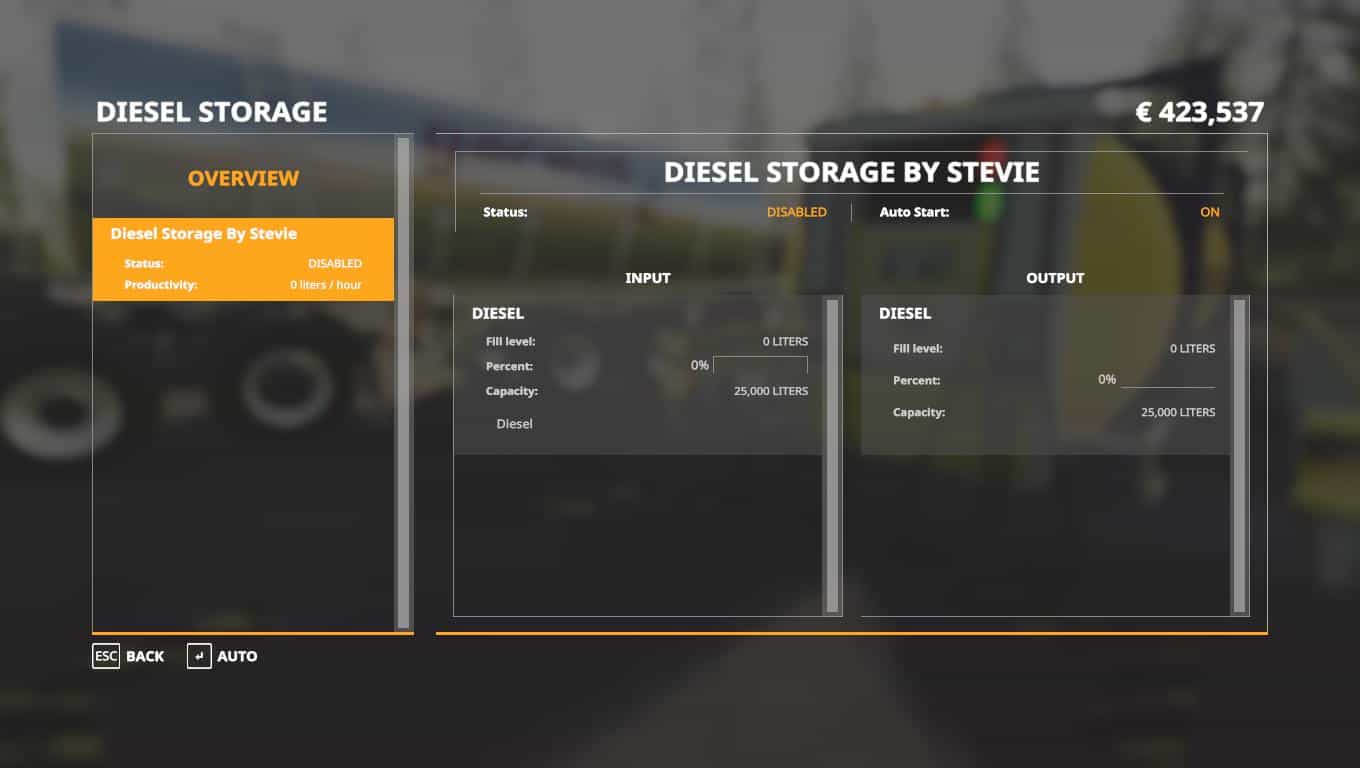Click the OUTPUT panel scrollbar
Viewport: 1360px width, 768px height.
coord(1239,455)
